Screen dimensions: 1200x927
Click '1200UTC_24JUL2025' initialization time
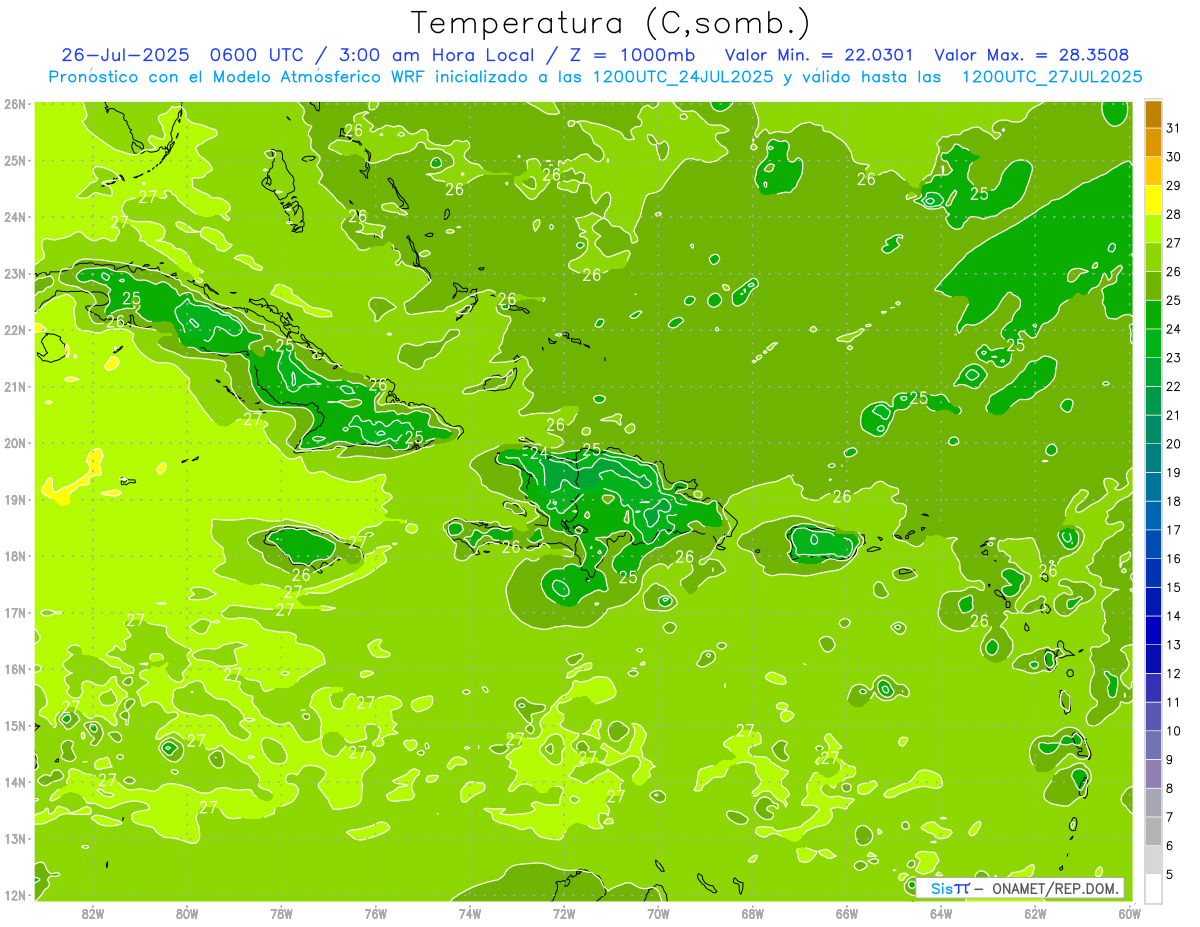[683, 77]
